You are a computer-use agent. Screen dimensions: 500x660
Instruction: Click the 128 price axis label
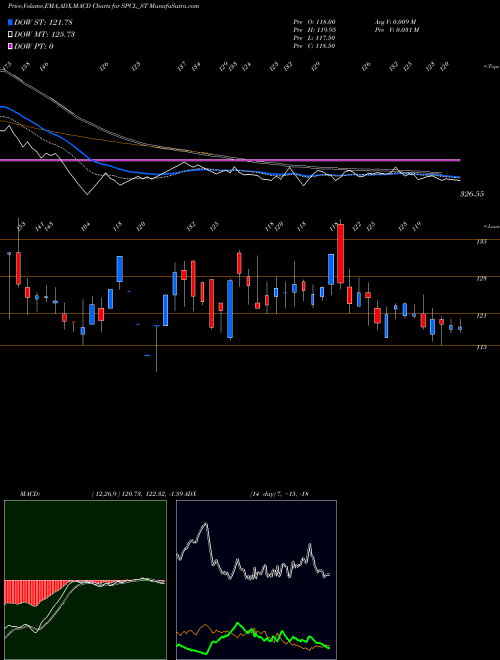click(482, 278)
